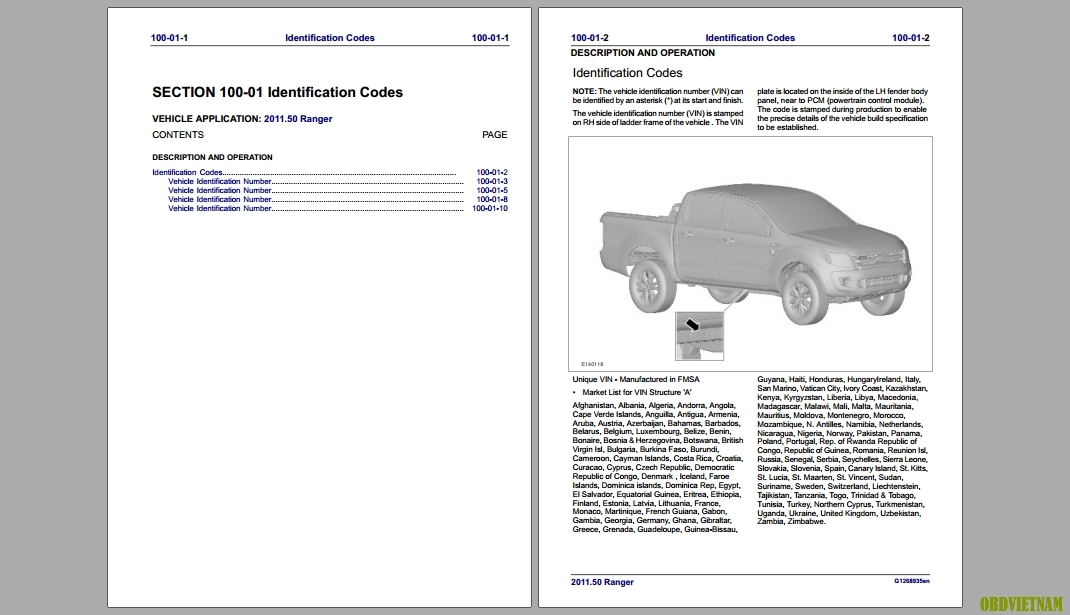This screenshot has height=615, width=1070.
Task: Click the VEHICLE APPLICATION label
Action: (206, 119)
